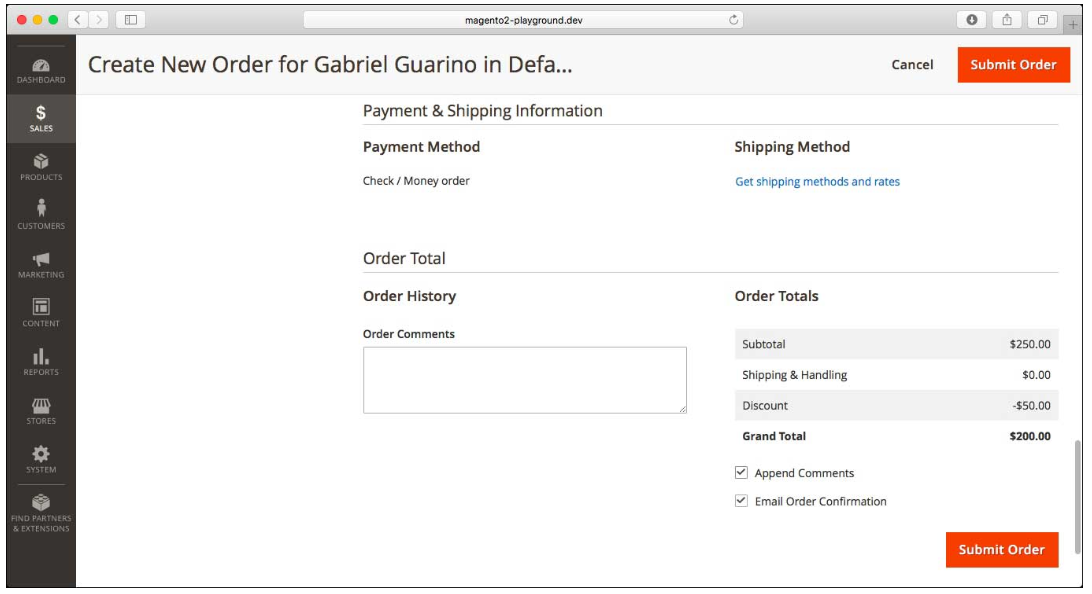
Task: Click inside the Order Comments box
Action: [x=525, y=378]
